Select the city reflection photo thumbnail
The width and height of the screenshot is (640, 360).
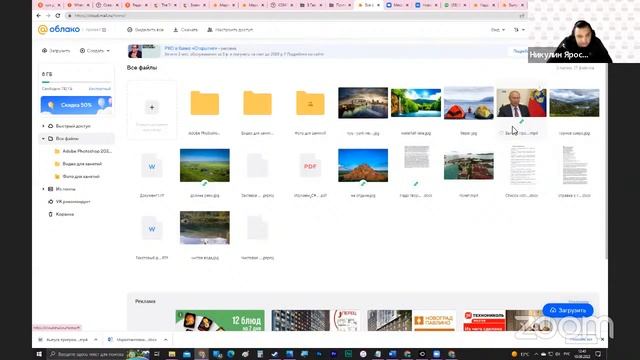[363, 103]
